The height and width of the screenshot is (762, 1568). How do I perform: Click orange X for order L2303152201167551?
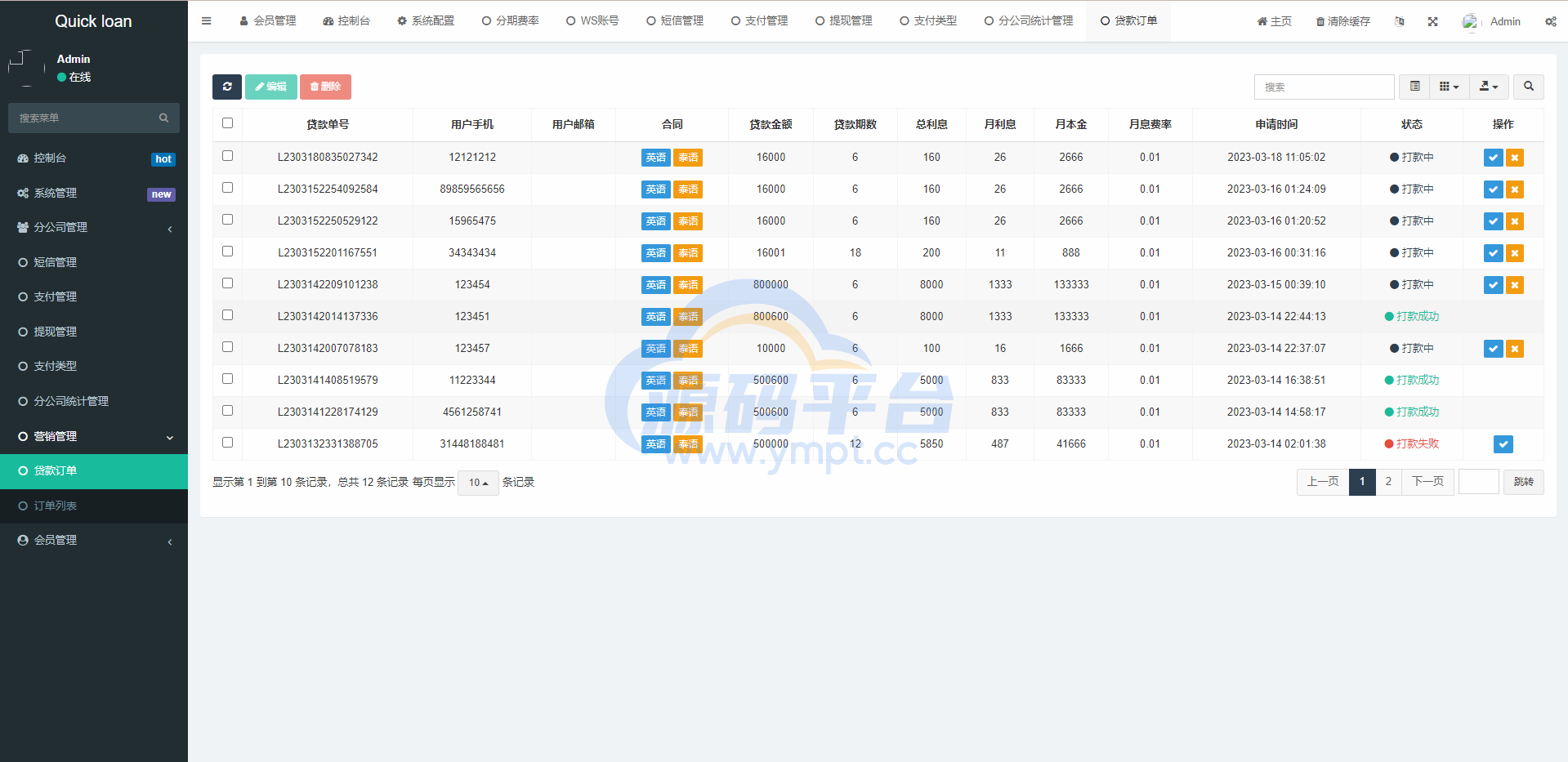tap(1515, 253)
